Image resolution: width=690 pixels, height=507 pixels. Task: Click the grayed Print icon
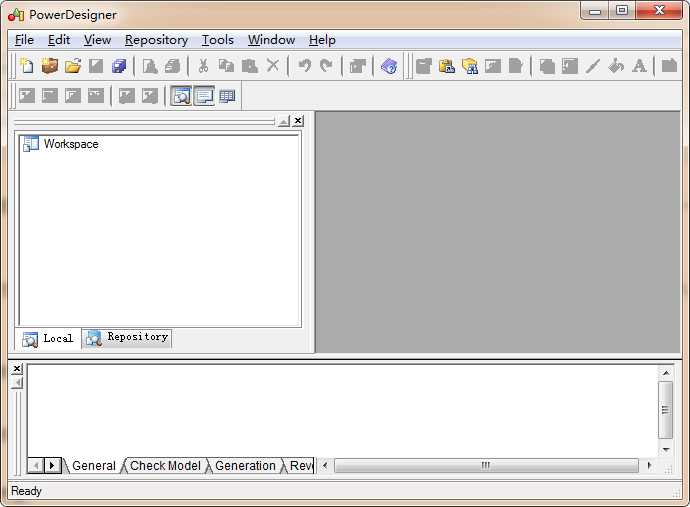pyautogui.click(x=172, y=66)
